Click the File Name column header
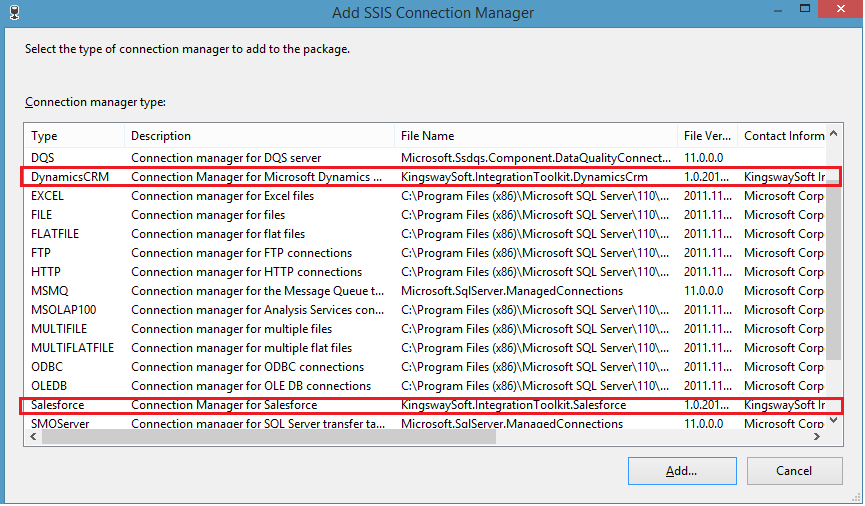Screen dimensions: 865x506 point(535,136)
